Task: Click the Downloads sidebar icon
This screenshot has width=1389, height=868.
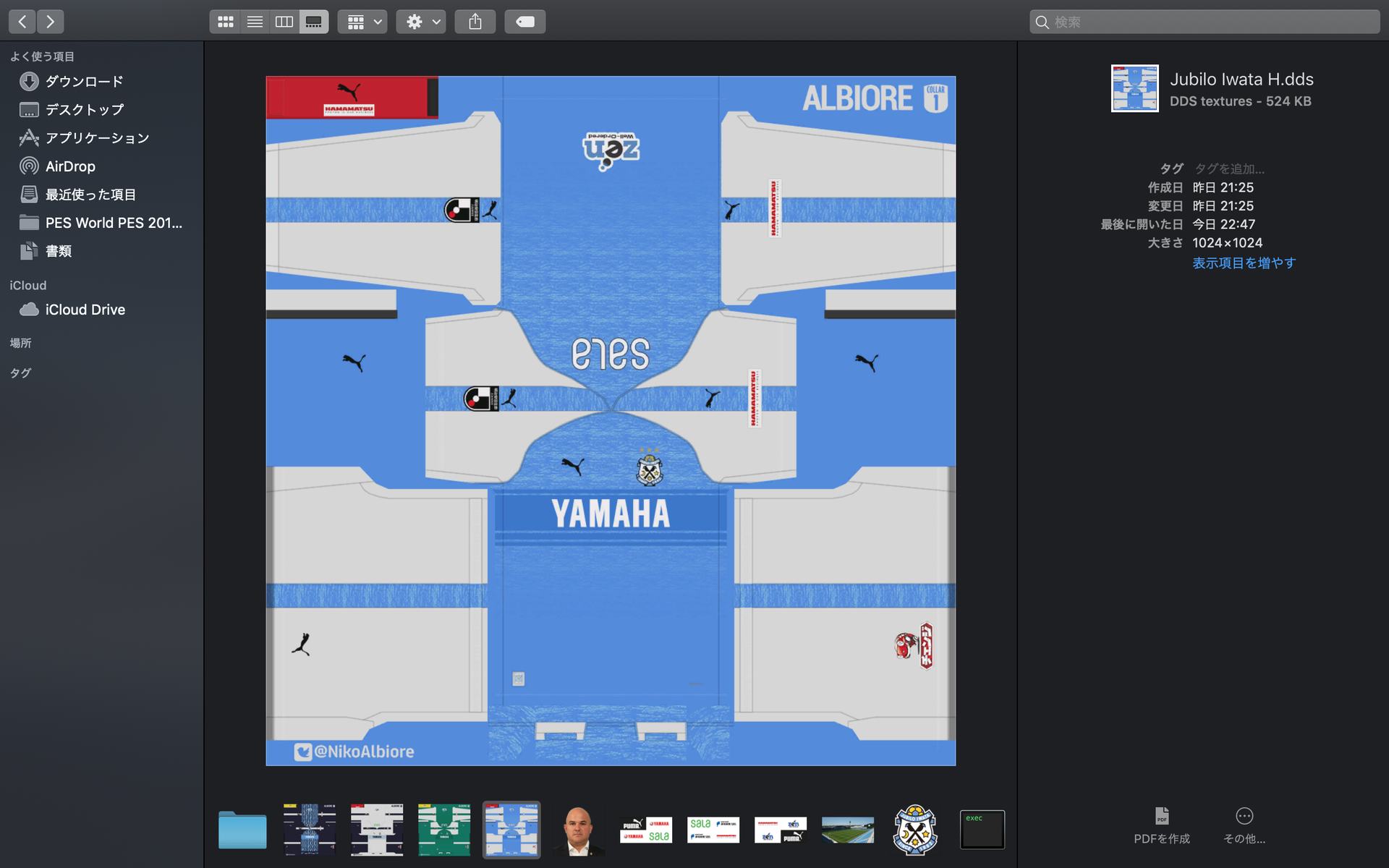Action: pos(29,81)
